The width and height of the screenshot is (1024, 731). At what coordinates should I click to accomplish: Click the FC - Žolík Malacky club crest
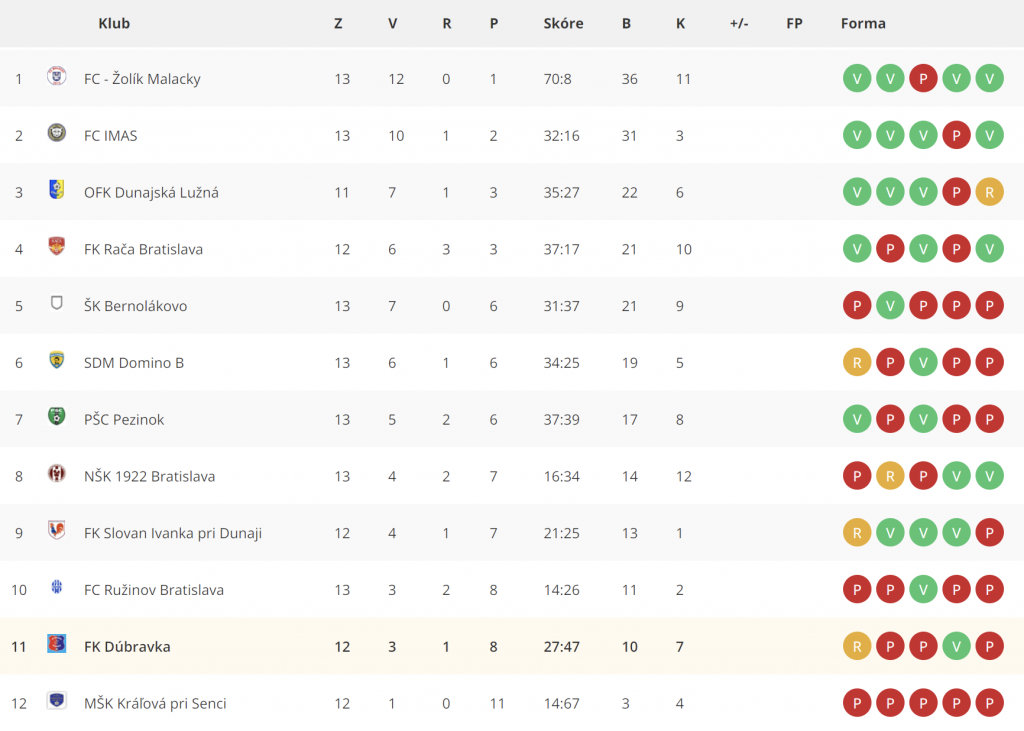coord(57,76)
